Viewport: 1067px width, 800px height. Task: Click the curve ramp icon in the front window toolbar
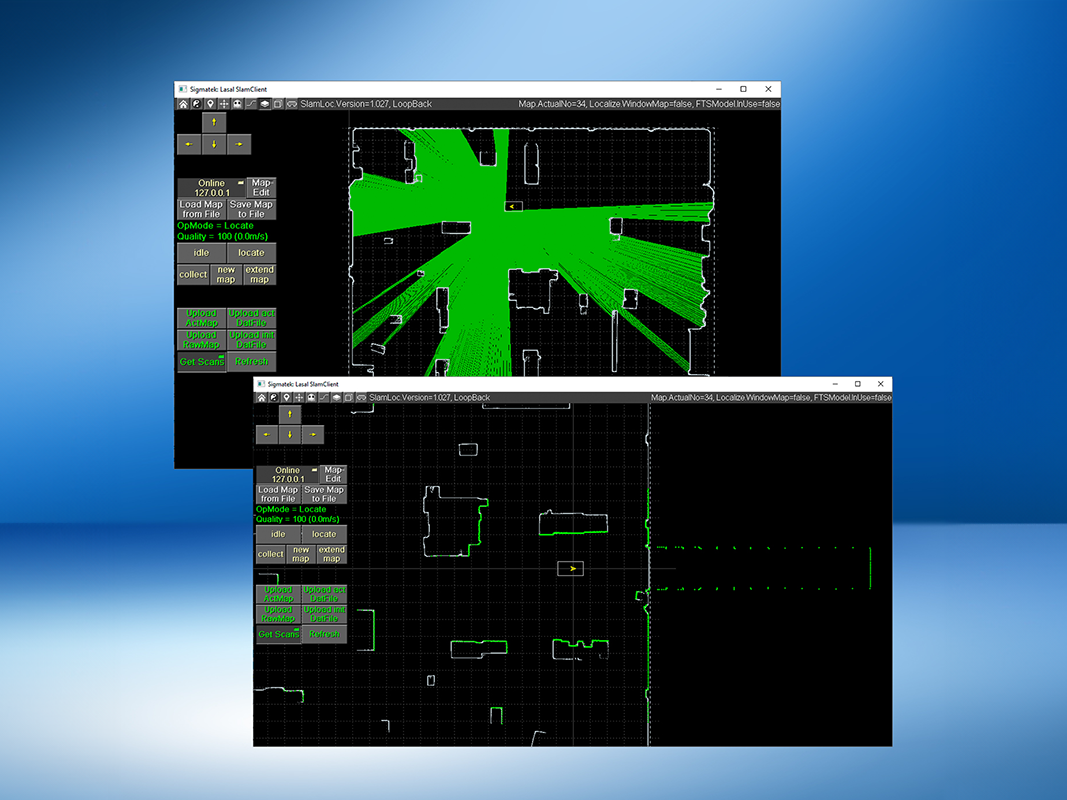[x=324, y=397]
